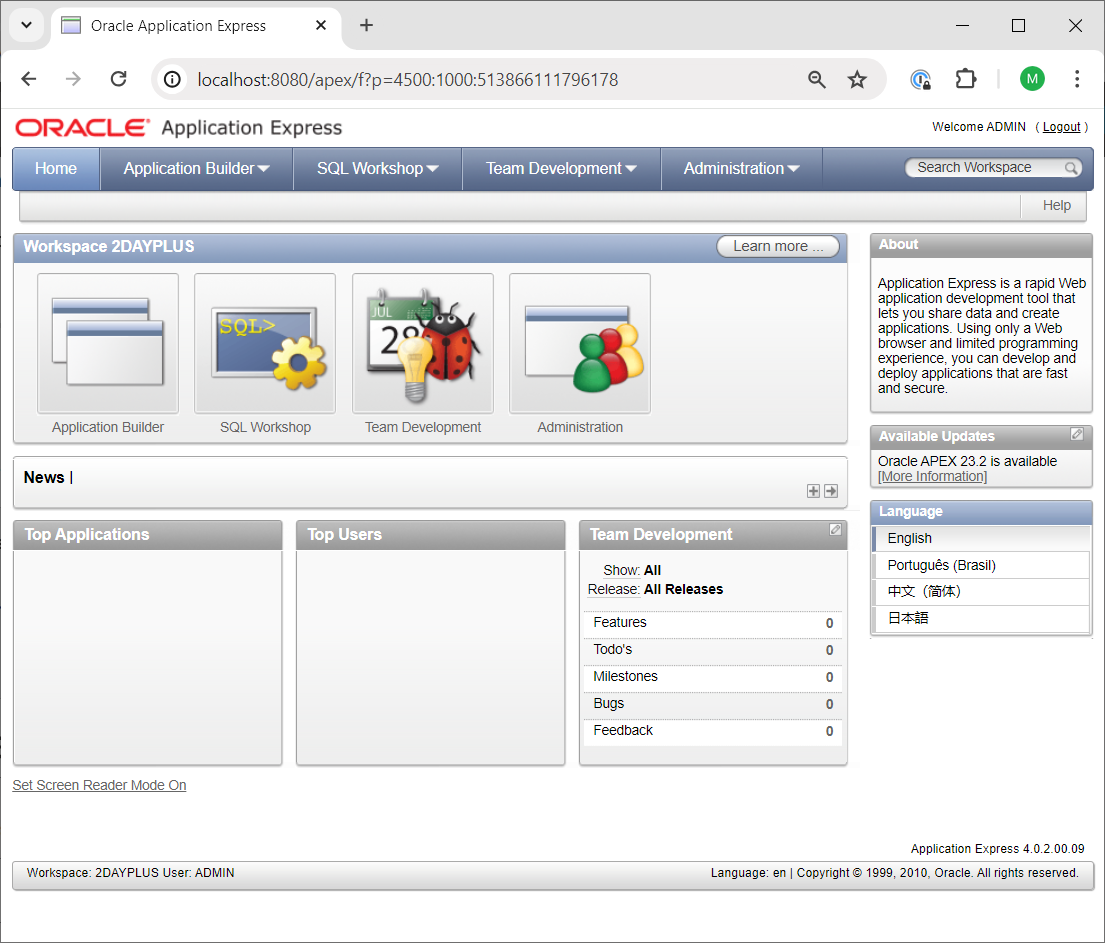Viewport: 1105px width, 943px height.
Task: Click the Oracle logo
Action: [x=82, y=128]
